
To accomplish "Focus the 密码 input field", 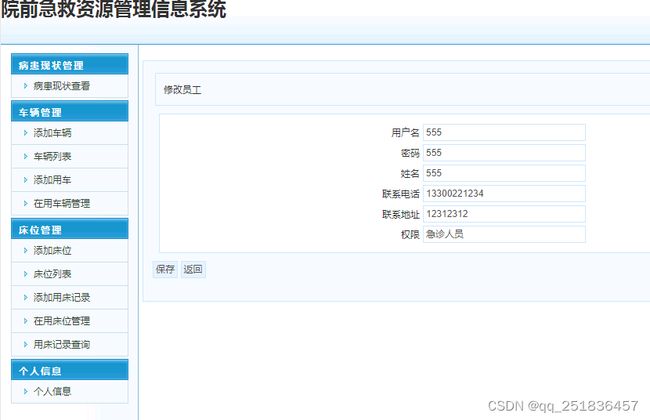I will point(504,153).
